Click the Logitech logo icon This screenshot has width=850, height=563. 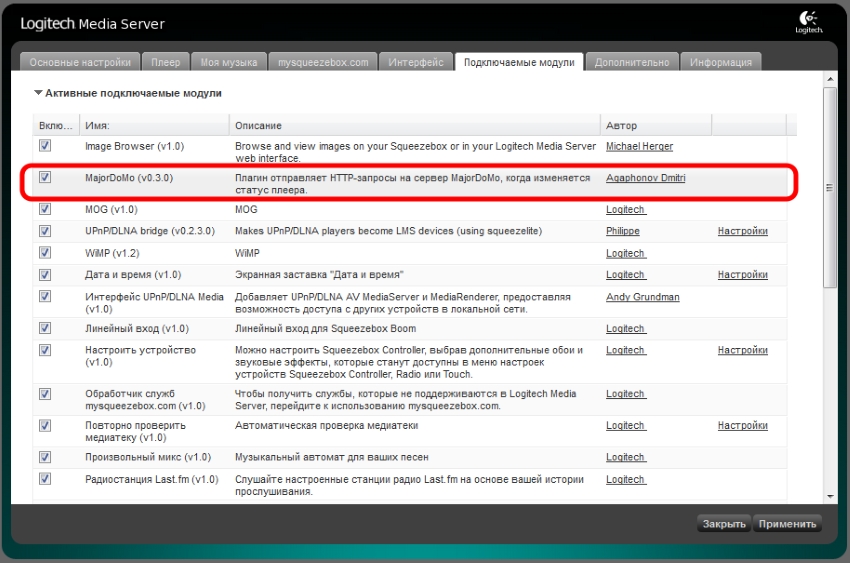tap(808, 23)
